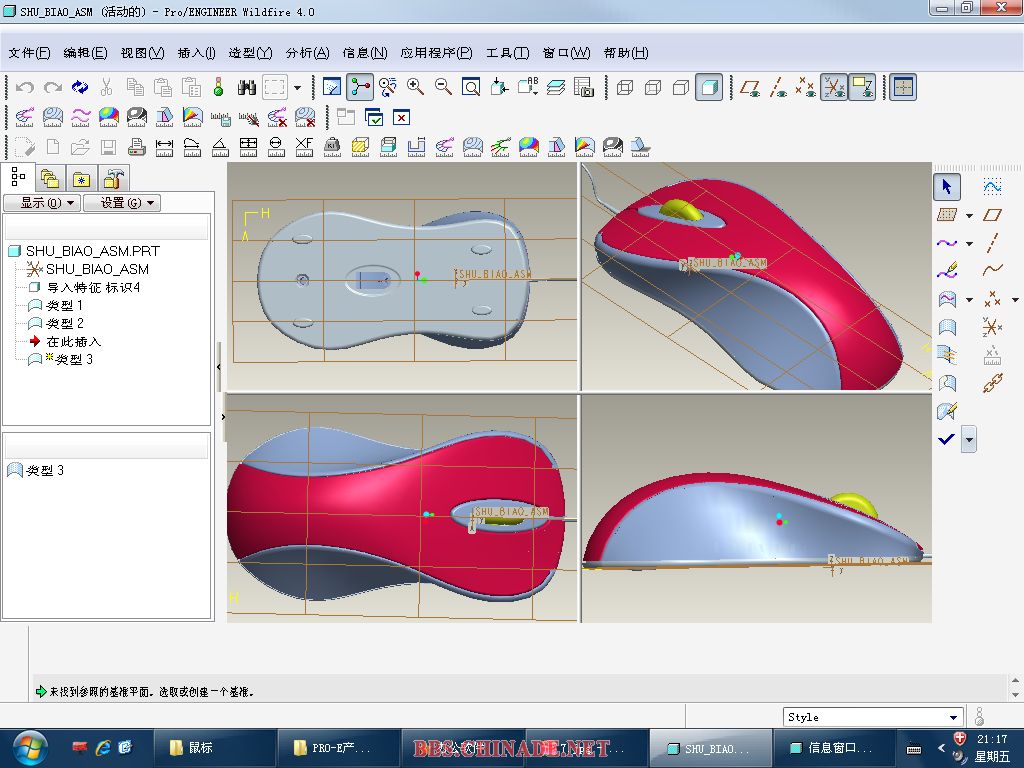The height and width of the screenshot is (768, 1024).
Task: Enable Shading display mode
Action: coord(709,87)
